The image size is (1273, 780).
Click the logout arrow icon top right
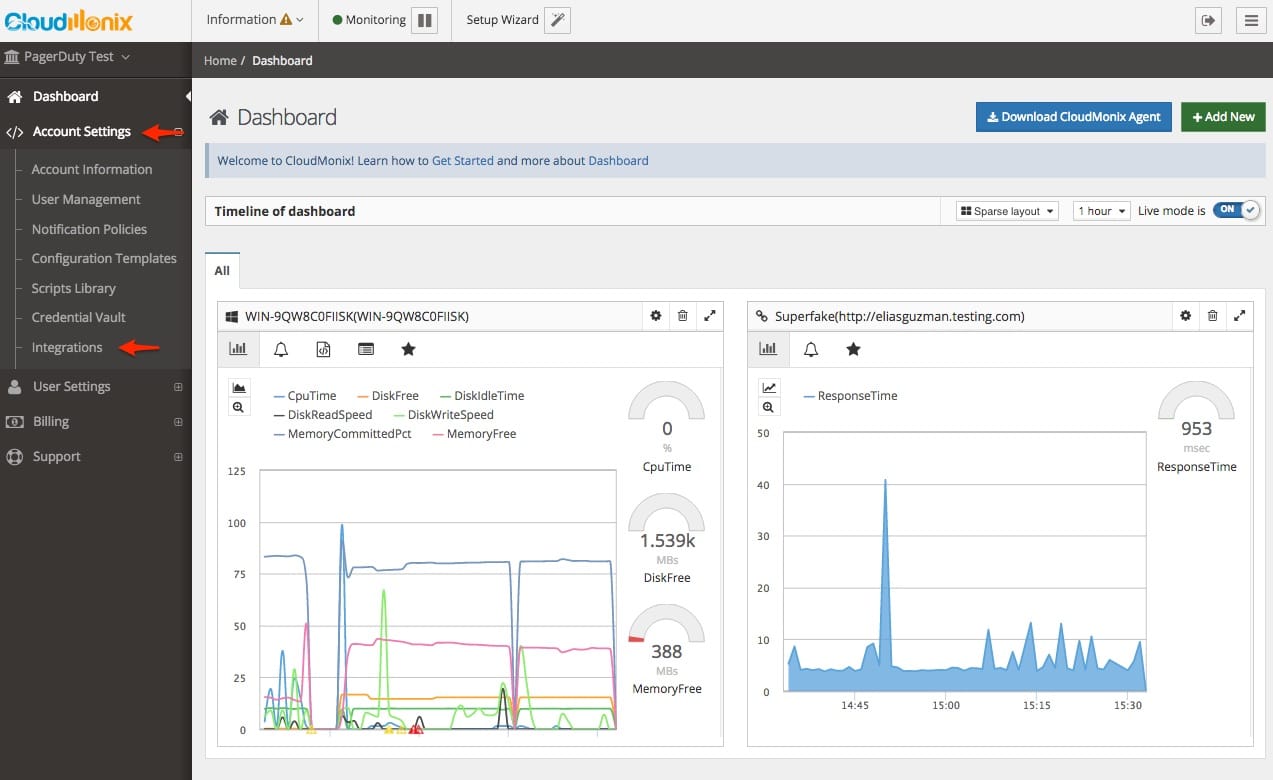(x=1209, y=20)
